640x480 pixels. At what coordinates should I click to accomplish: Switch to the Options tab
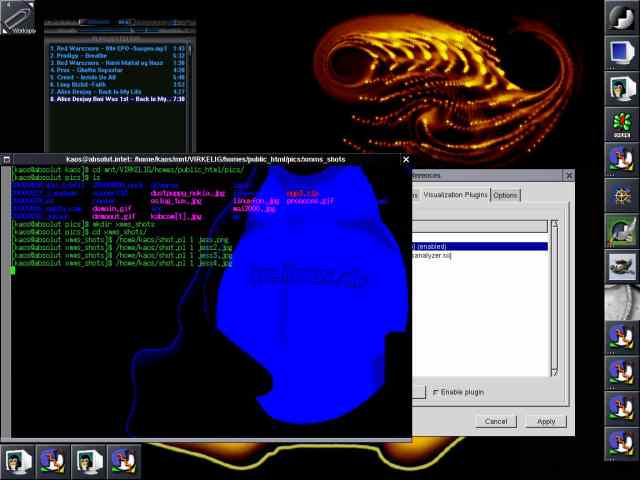[505, 196]
